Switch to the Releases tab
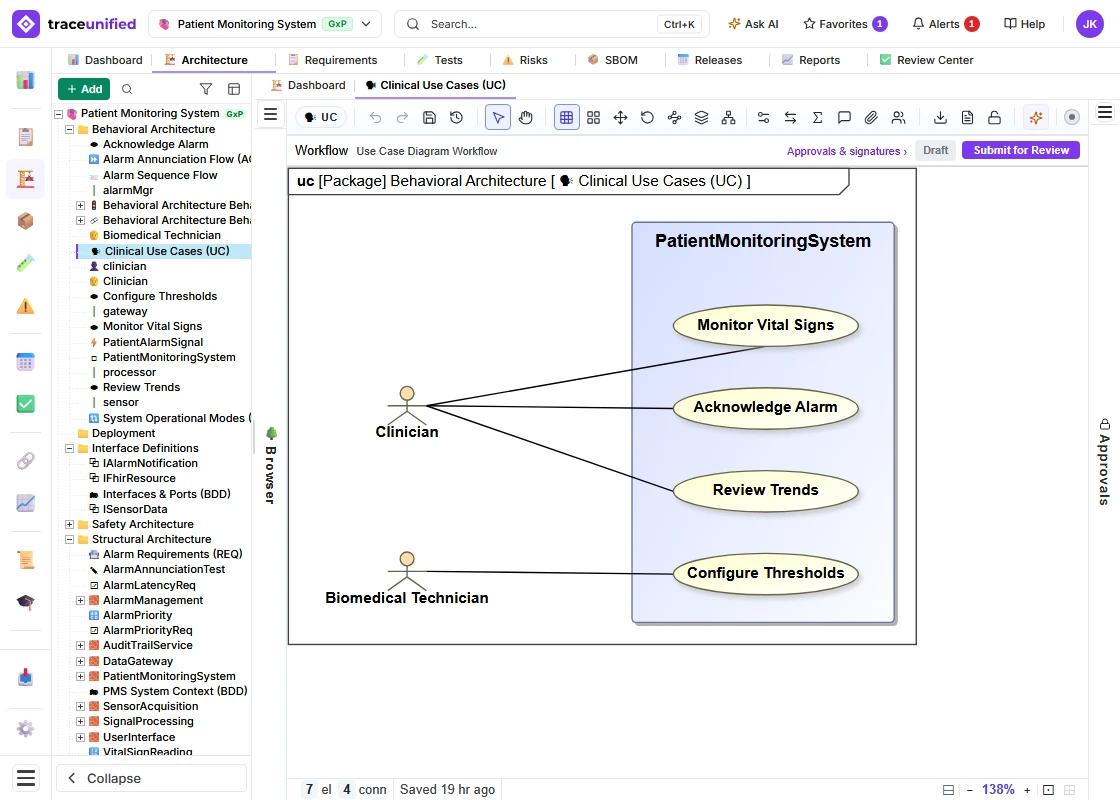Viewport: 1120px width, 800px height. (x=710, y=60)
